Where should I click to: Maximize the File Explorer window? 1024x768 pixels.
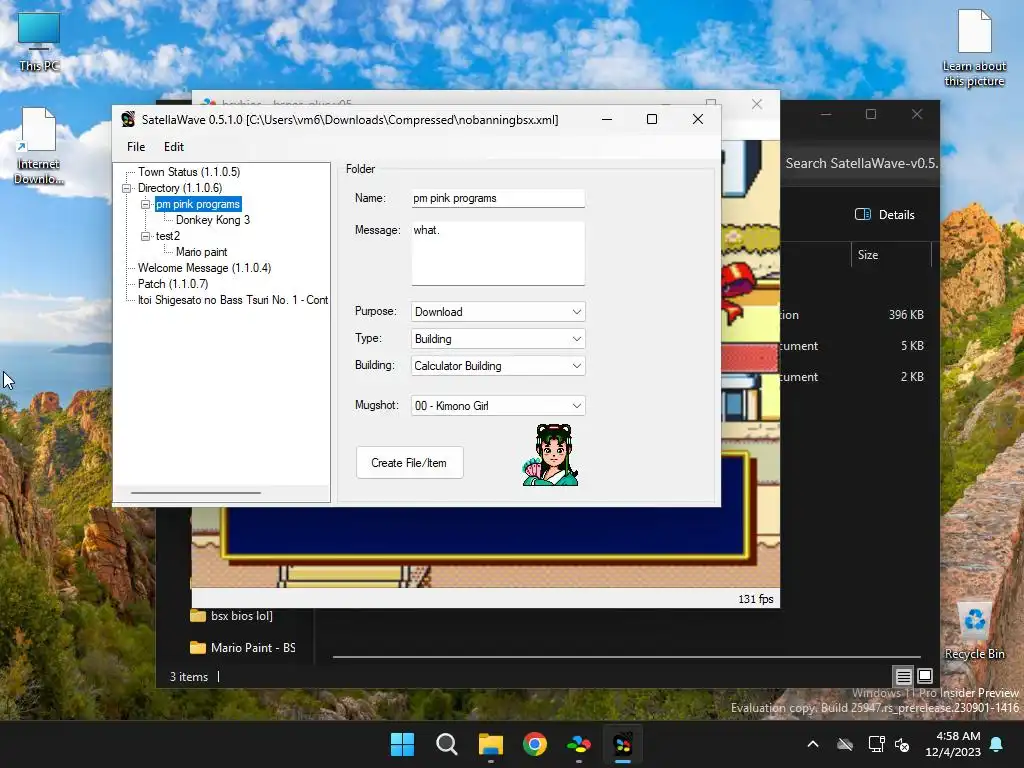point(871,114)
